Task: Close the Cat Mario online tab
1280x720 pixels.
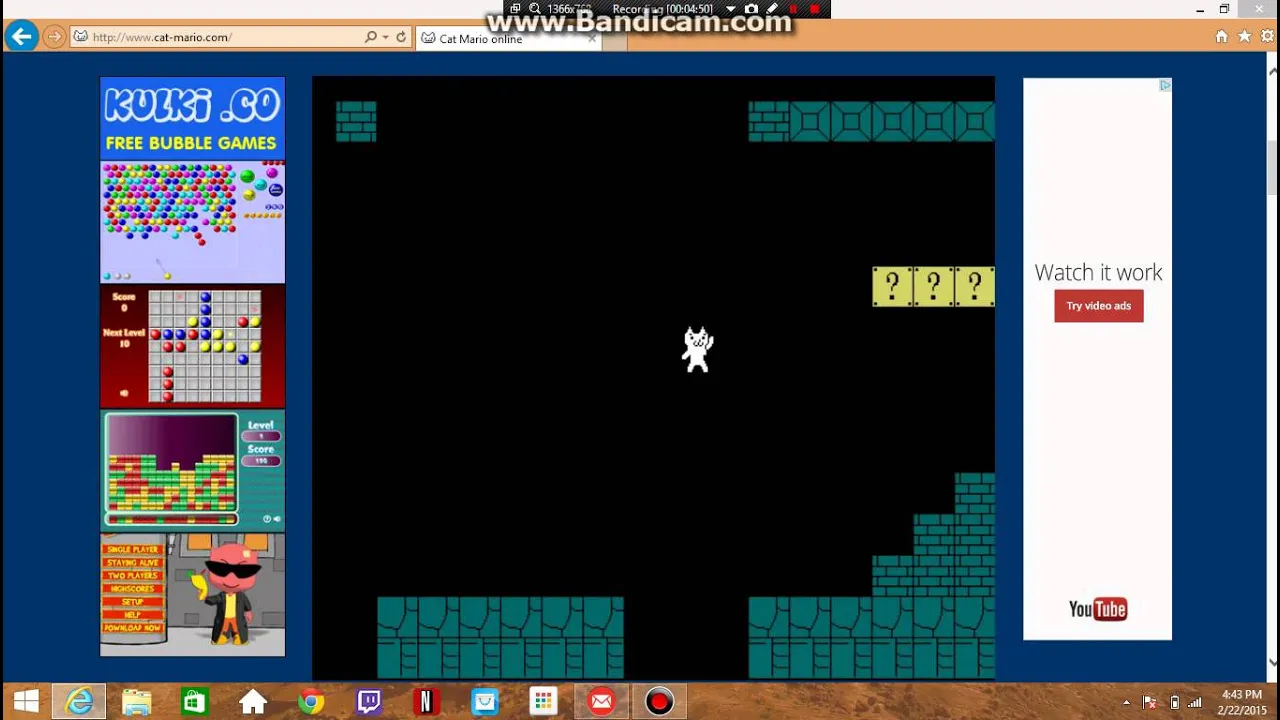Action: (x=592, y=38)
